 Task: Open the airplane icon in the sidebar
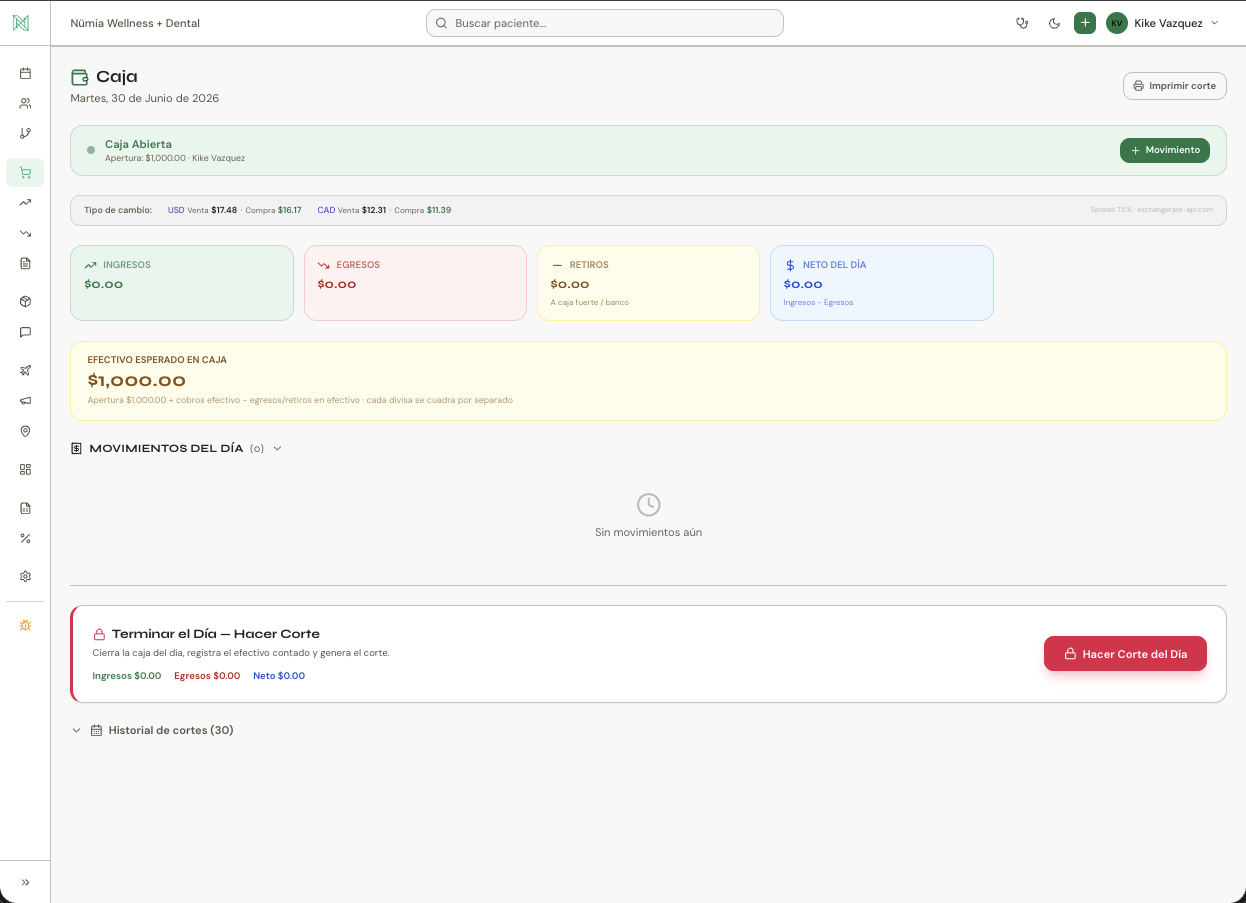(25, 370)
